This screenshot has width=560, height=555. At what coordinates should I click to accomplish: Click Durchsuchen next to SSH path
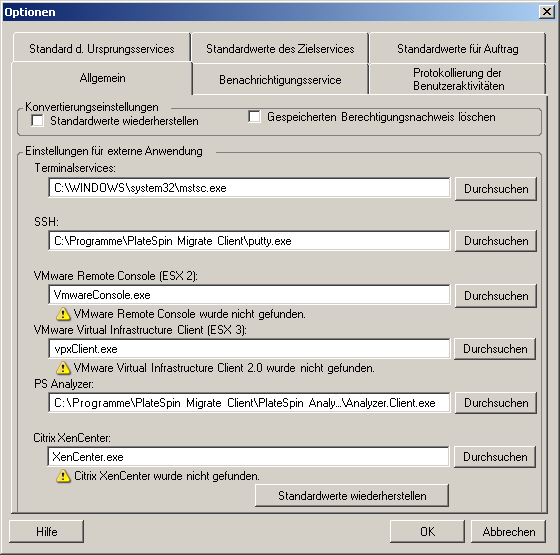(x=496, y=241)
